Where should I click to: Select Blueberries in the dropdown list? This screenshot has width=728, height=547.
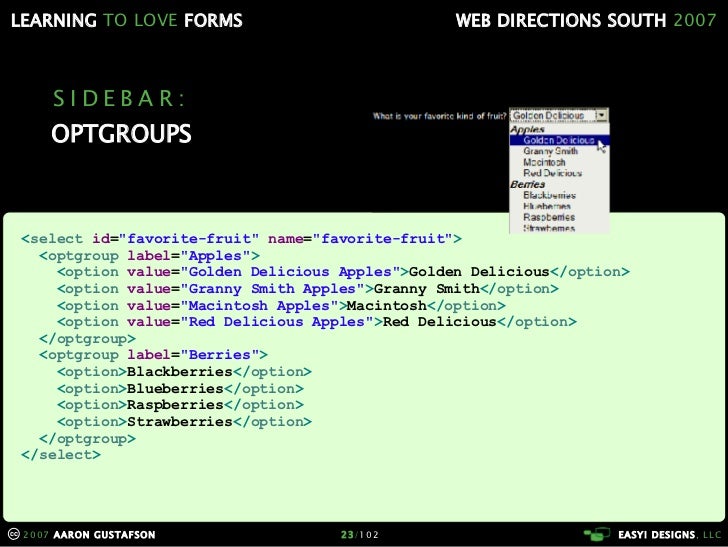click(x=546, y=206)
